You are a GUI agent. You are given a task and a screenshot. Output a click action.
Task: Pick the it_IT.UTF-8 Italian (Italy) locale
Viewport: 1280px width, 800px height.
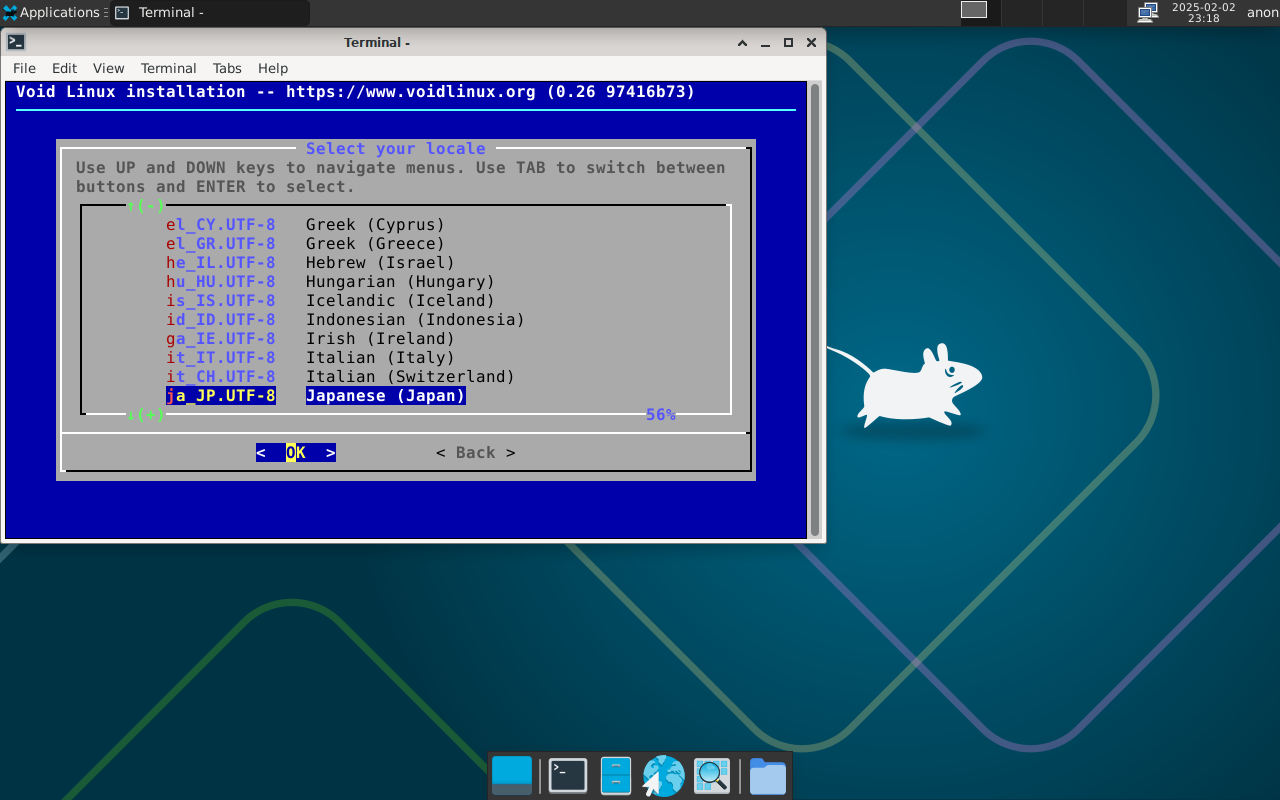click(311, 358)
